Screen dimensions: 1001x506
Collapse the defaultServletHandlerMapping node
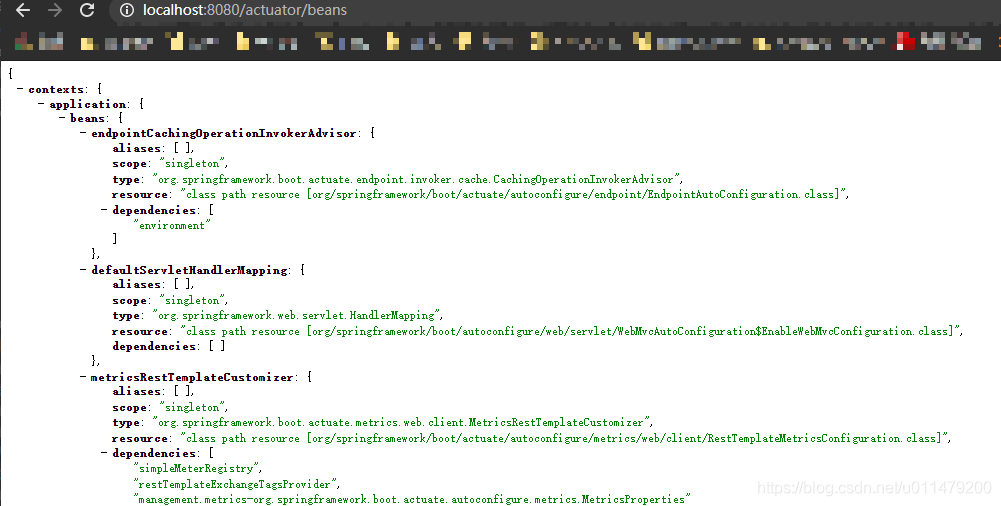click(83, 270)
